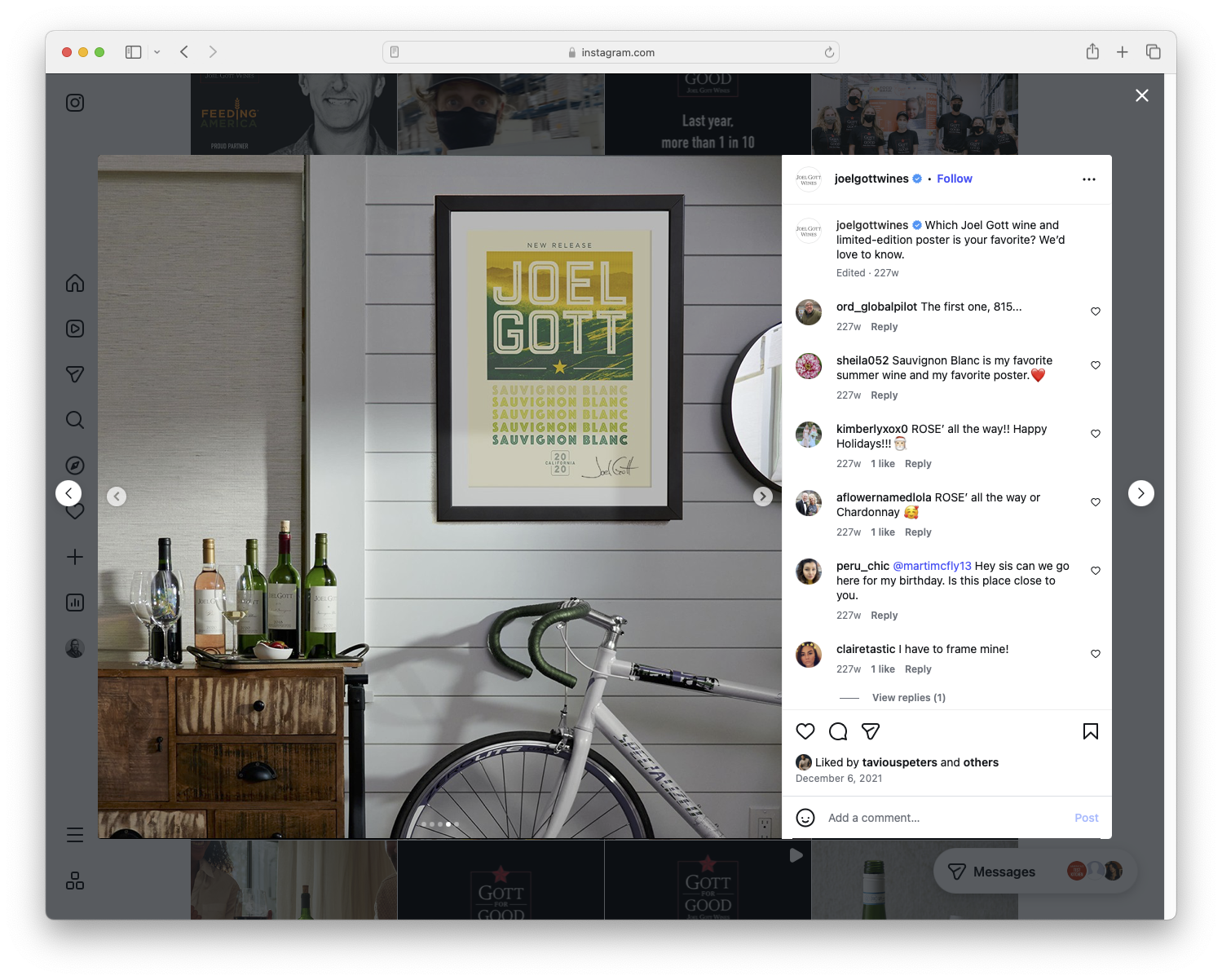
Task: Expand replies under clairetastic's comment
Action: click(x=908, y=697)
